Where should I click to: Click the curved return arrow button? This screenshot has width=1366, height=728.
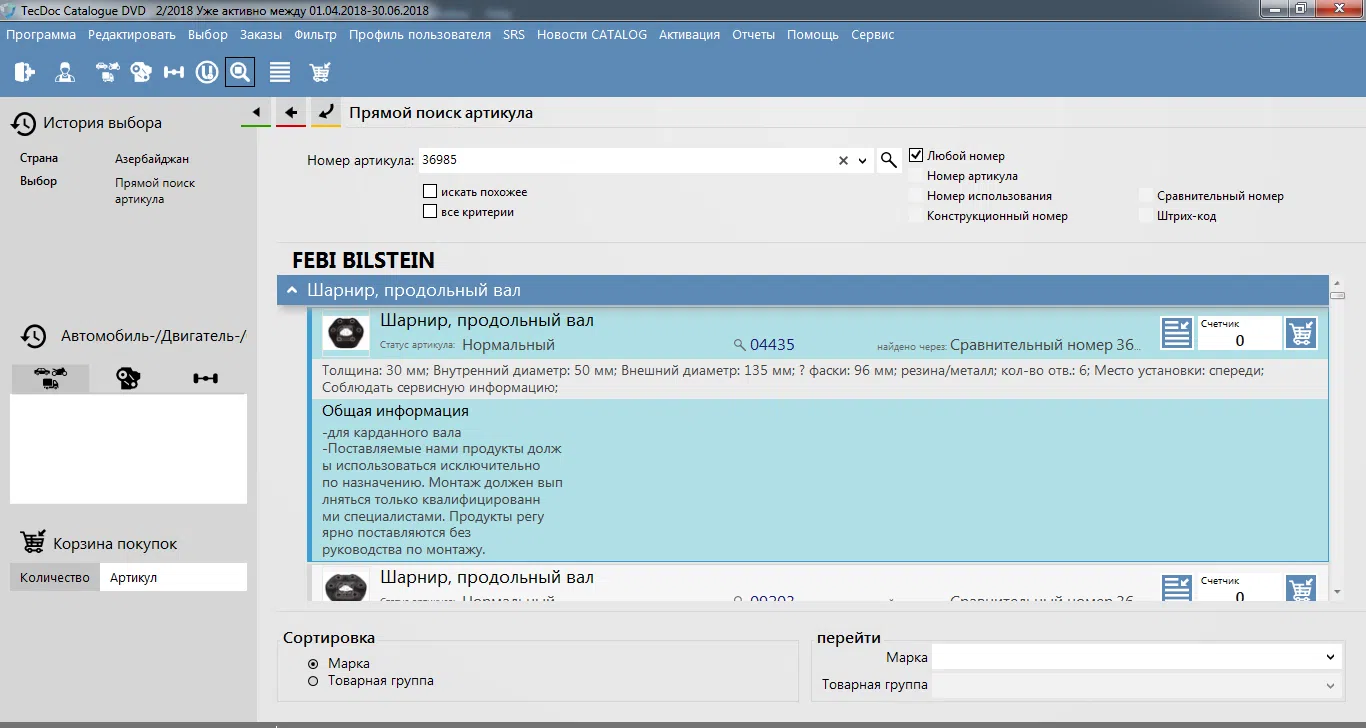[x=325, y=112]
